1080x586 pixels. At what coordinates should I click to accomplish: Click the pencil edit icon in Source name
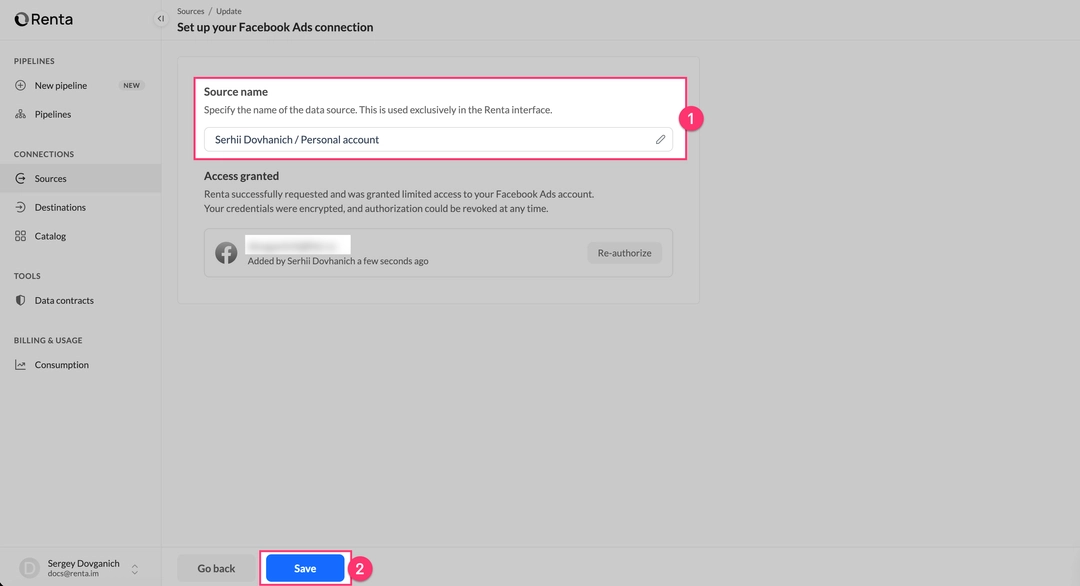pyautogui.click(x=660, y=140)
